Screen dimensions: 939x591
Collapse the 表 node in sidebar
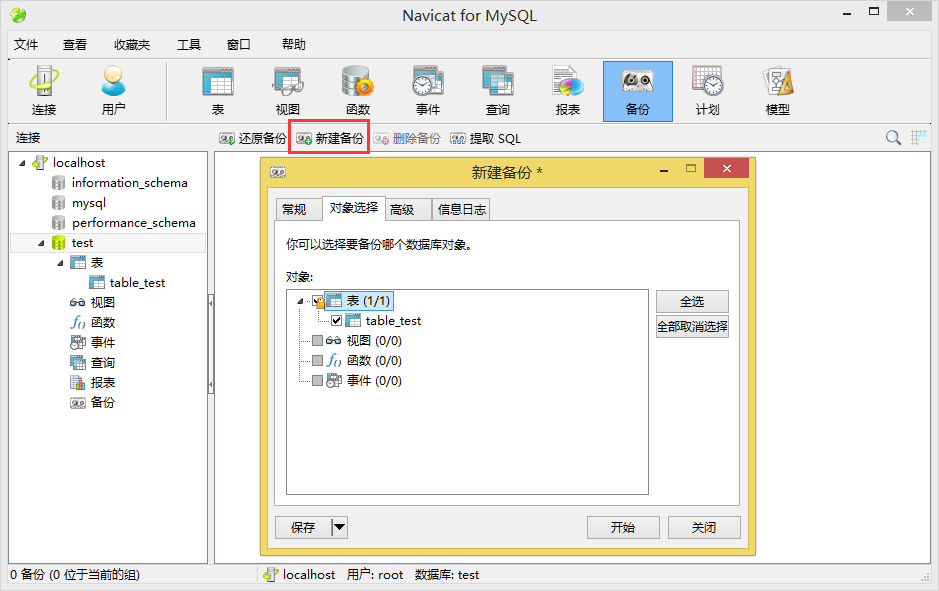(x=60, y=263)
